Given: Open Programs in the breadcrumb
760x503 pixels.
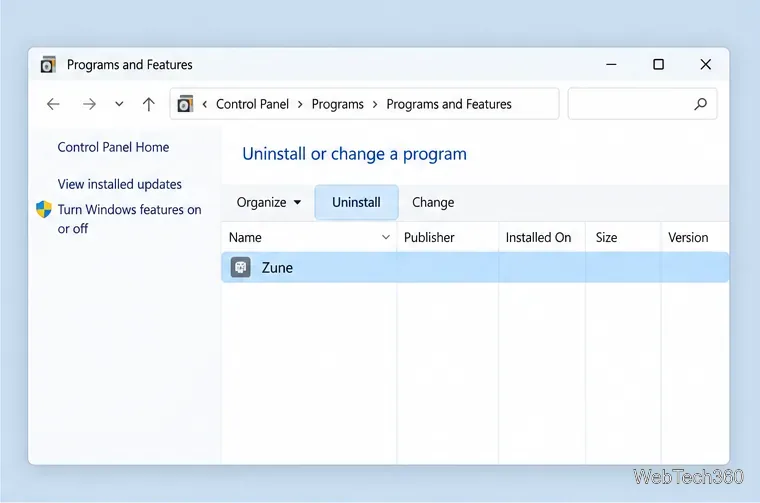Looking at the screenshot, I should tap(337, 104).
